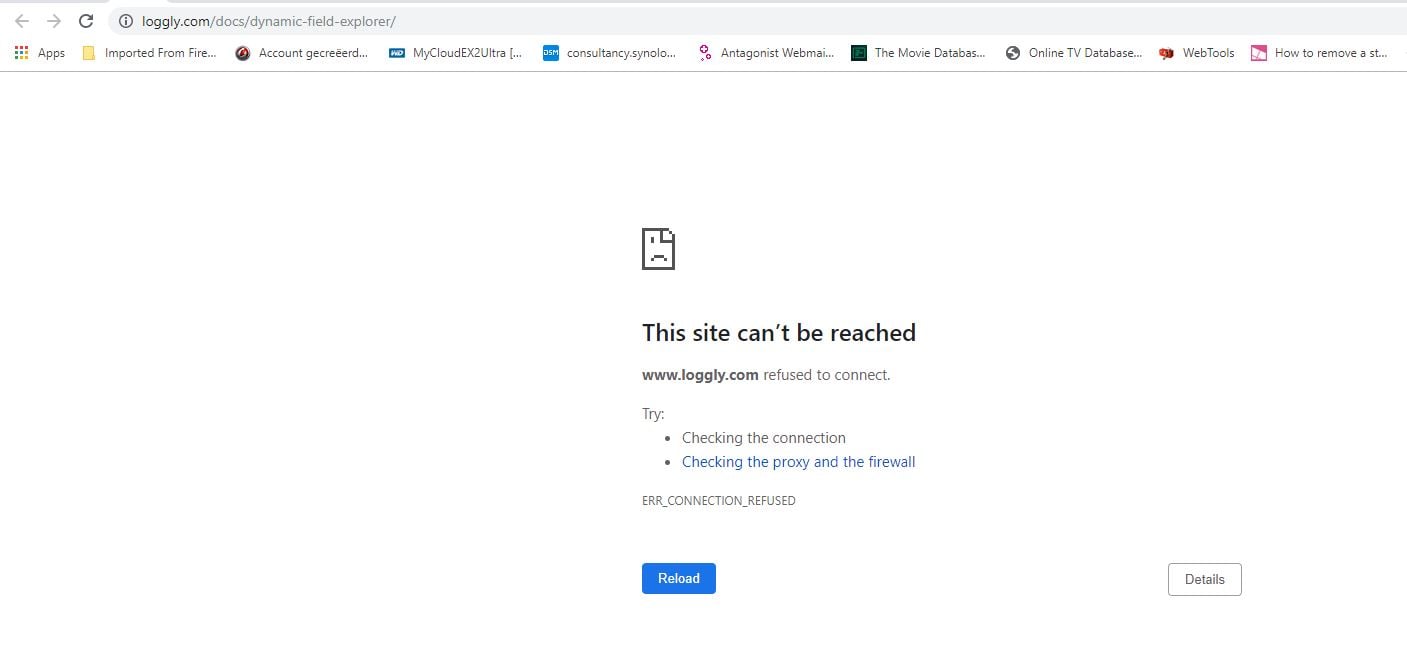View site information icon in address bar
The height and width of the screenshot is (648, 1407).
(125, 21)
